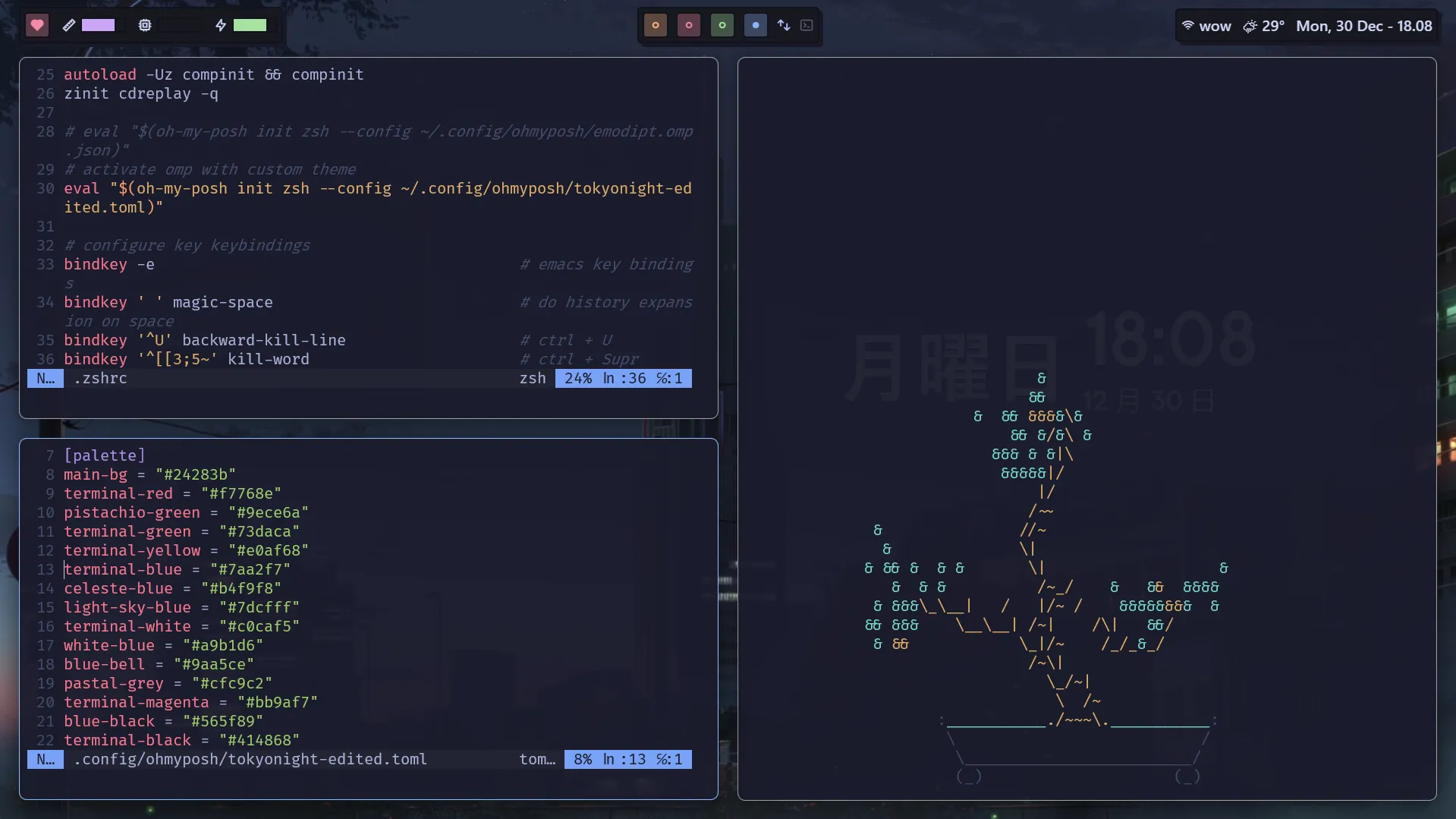The height and width of the screenshot is (819, 1456).
Task: Click the wow network name
Action: click(1216, 25)
